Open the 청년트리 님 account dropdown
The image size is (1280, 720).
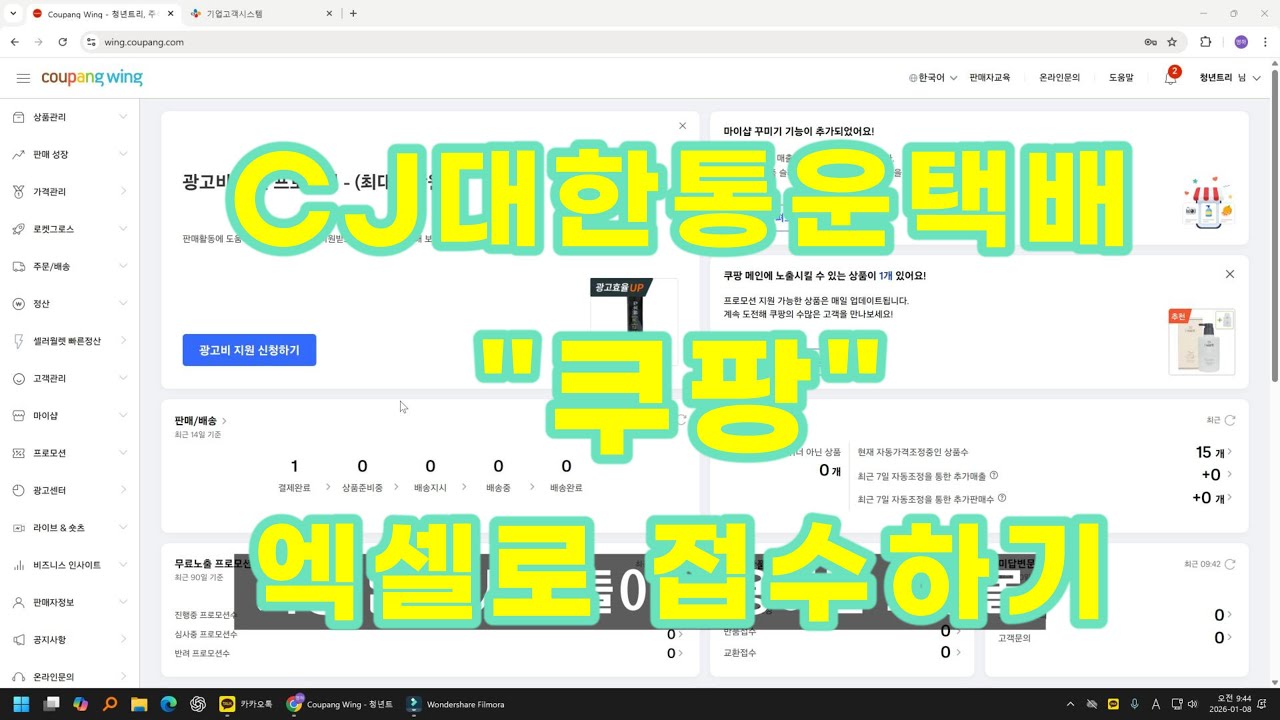pyautogui.click(x=1230, y=78)
